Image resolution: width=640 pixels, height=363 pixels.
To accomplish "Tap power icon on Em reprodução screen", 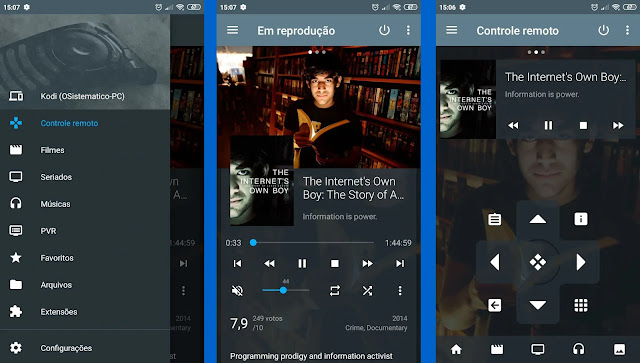I will tap(384, 30).
